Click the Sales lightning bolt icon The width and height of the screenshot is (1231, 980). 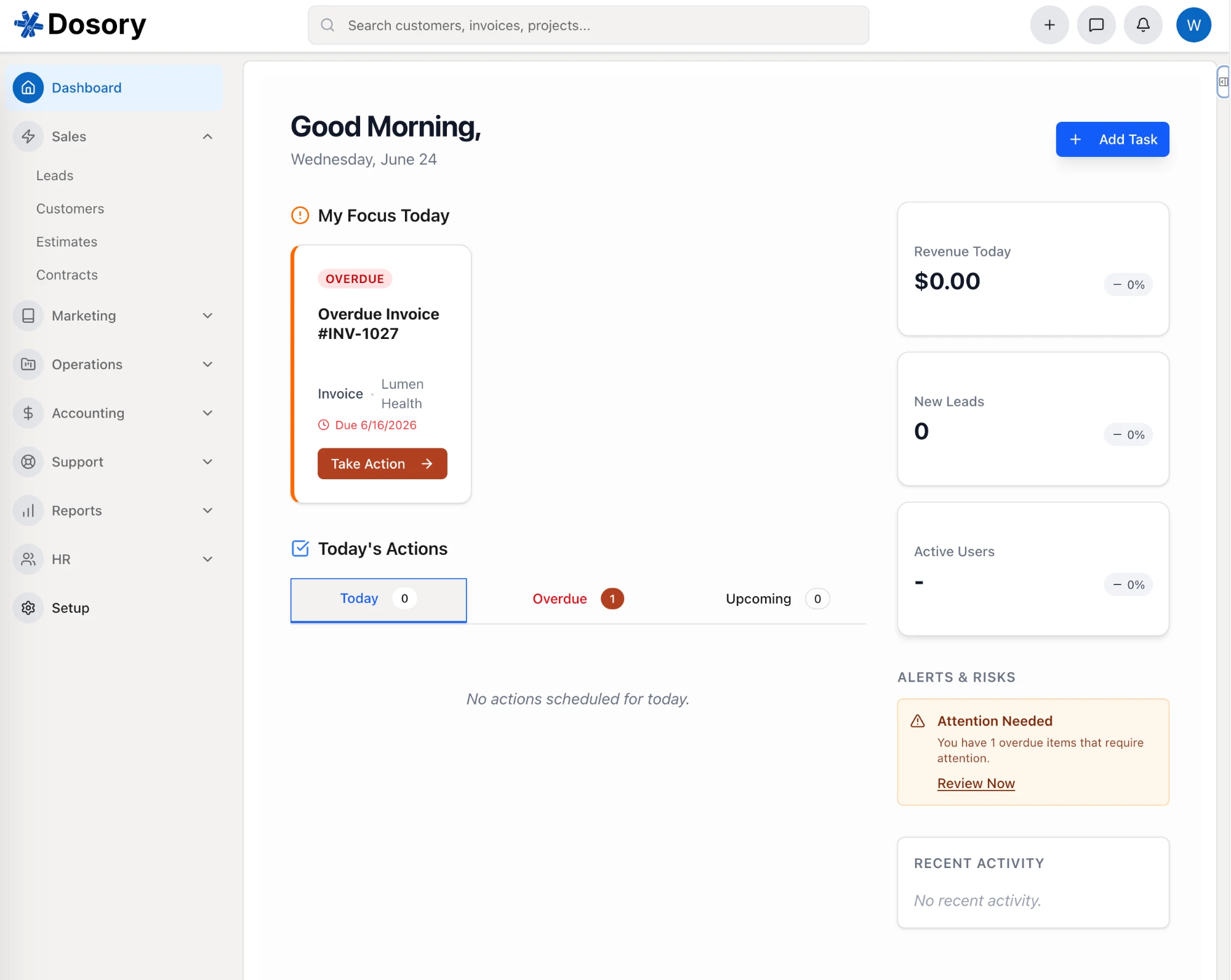(x=28, y=137)
